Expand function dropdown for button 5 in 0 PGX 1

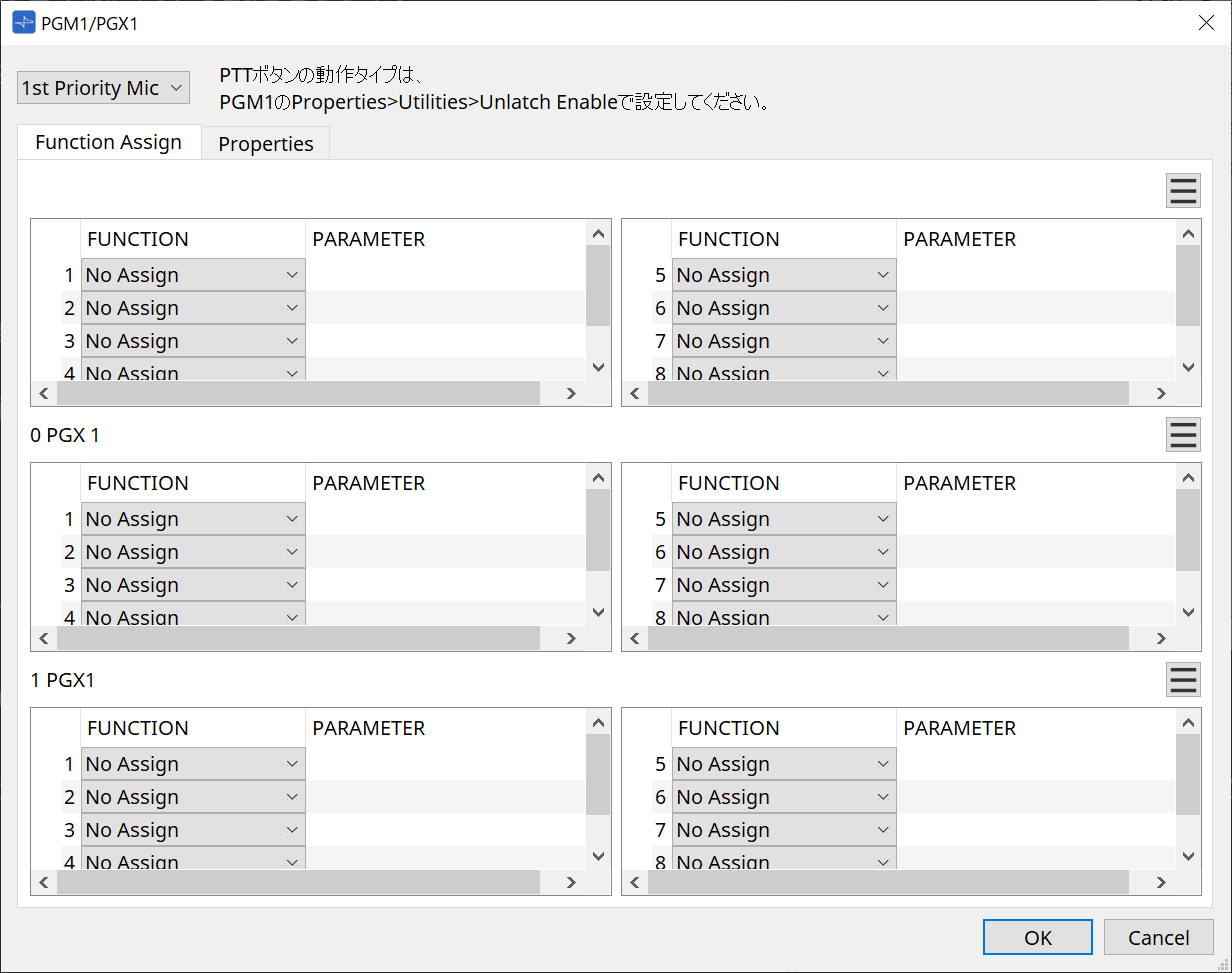click(783, 519)
